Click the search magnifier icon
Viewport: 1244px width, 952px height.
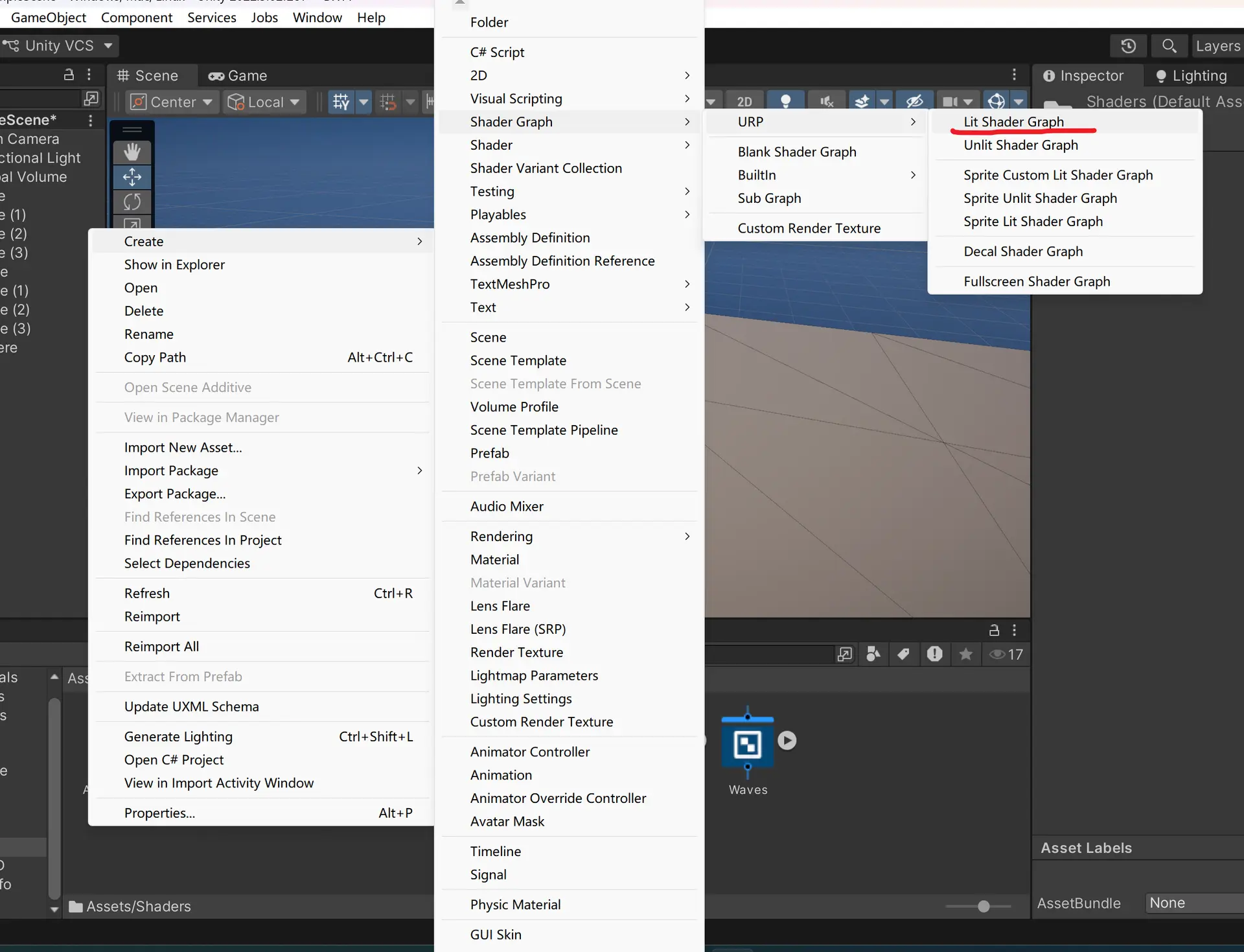1169,46
